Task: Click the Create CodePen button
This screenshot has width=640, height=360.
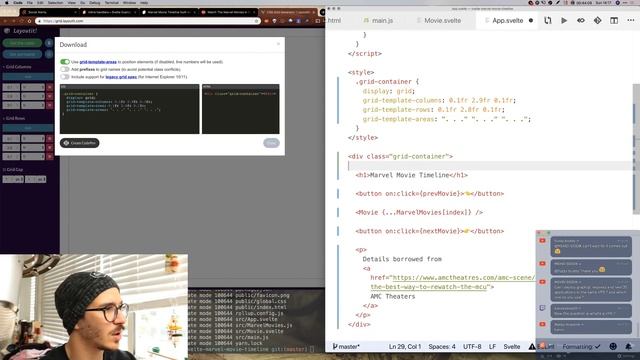Action: click(80, 143)
